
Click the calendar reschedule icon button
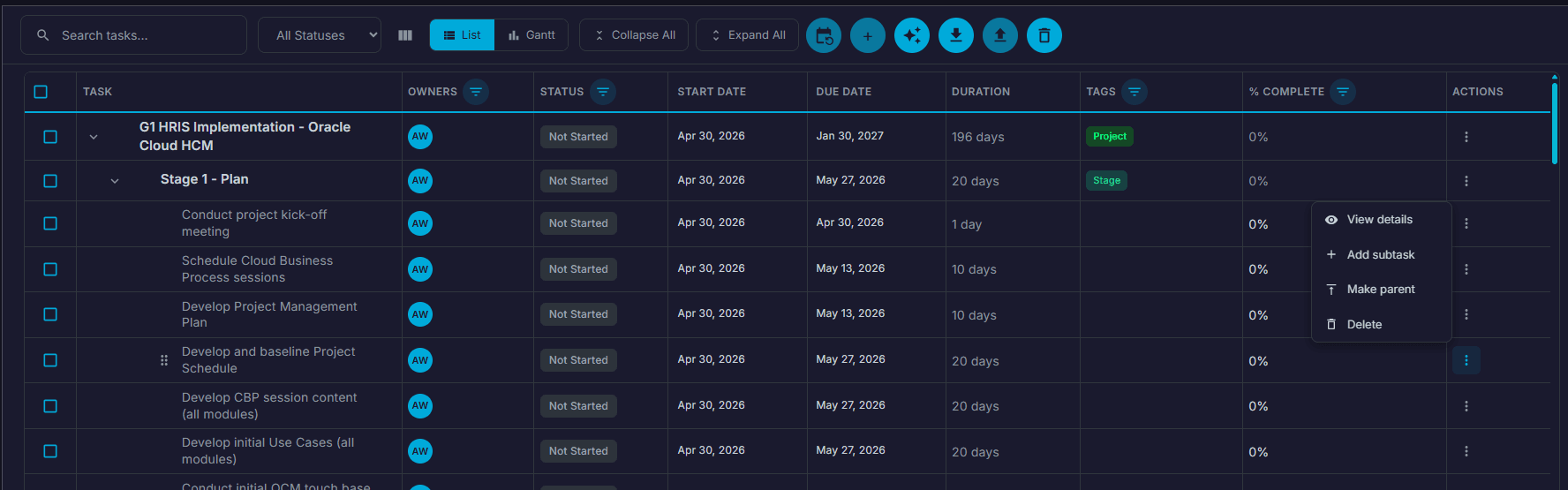[x=824, y=35]
